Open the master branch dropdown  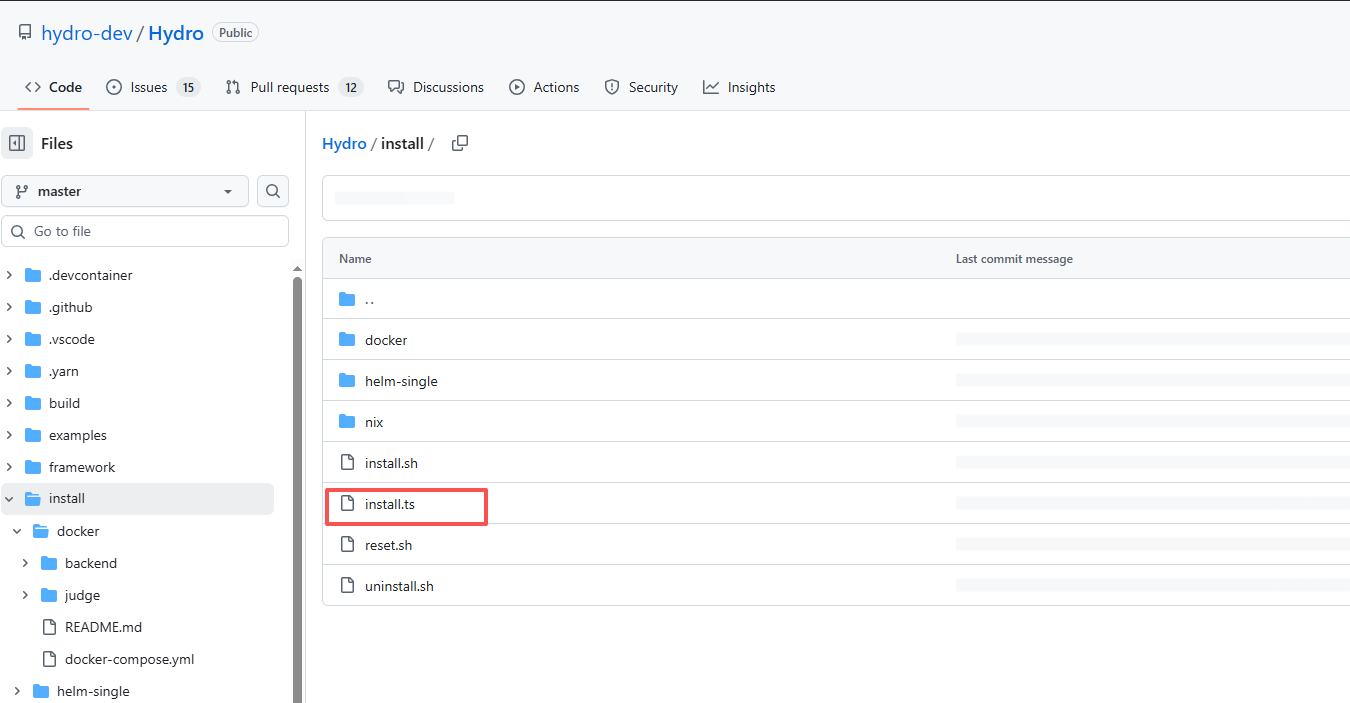point(125,191)
